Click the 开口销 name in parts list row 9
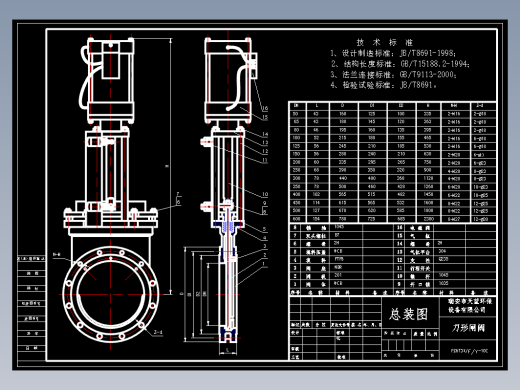Image resolution: width=520 pixels, height=390 pixels. tap(420, 284)
